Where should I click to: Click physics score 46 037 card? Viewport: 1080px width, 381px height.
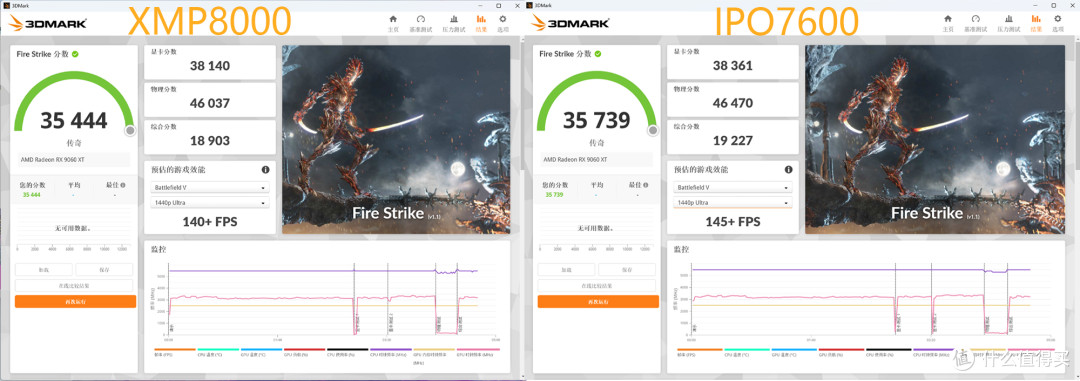tap(209, 99)
